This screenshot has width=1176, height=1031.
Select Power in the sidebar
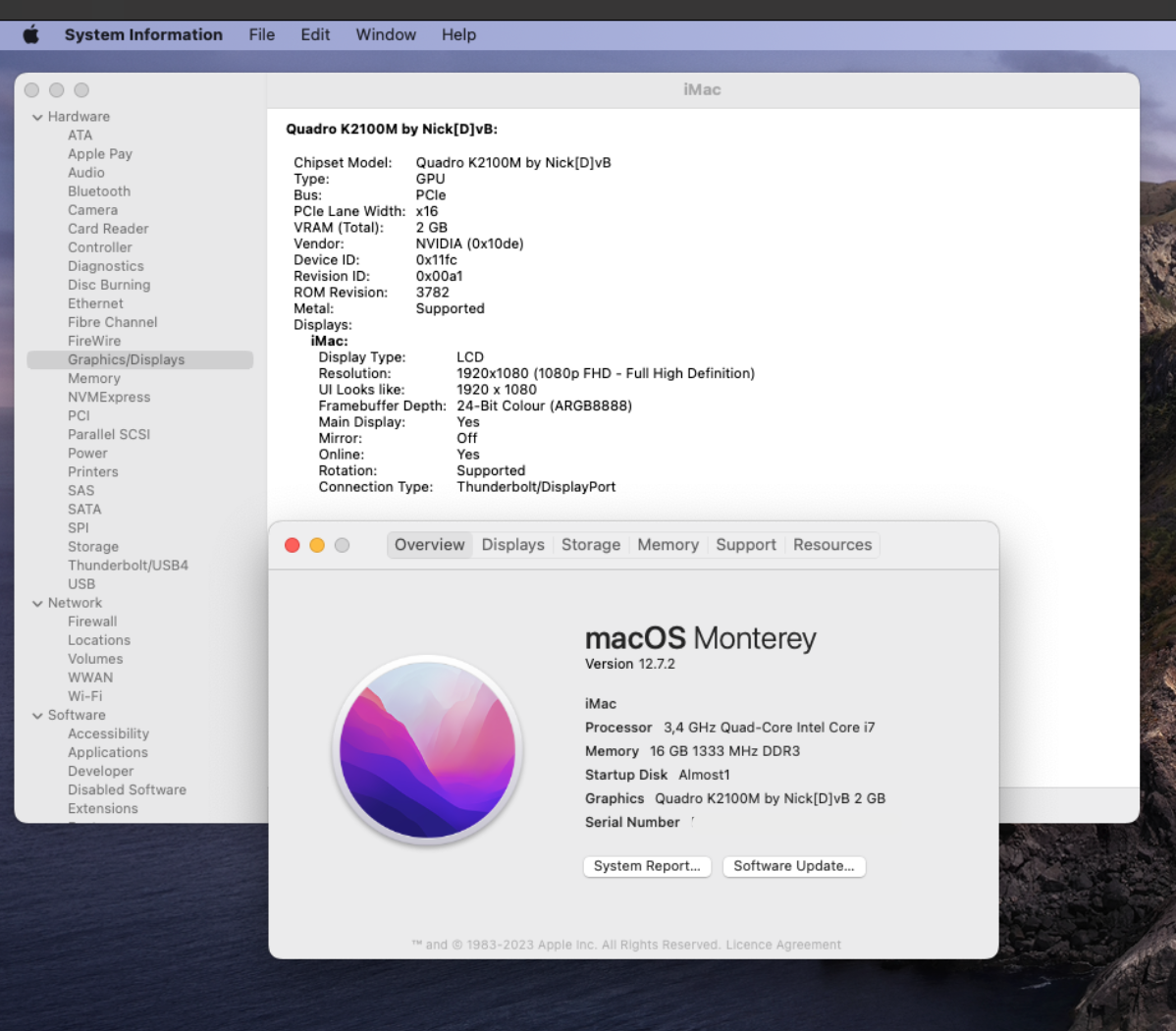(x=87, y=454)
